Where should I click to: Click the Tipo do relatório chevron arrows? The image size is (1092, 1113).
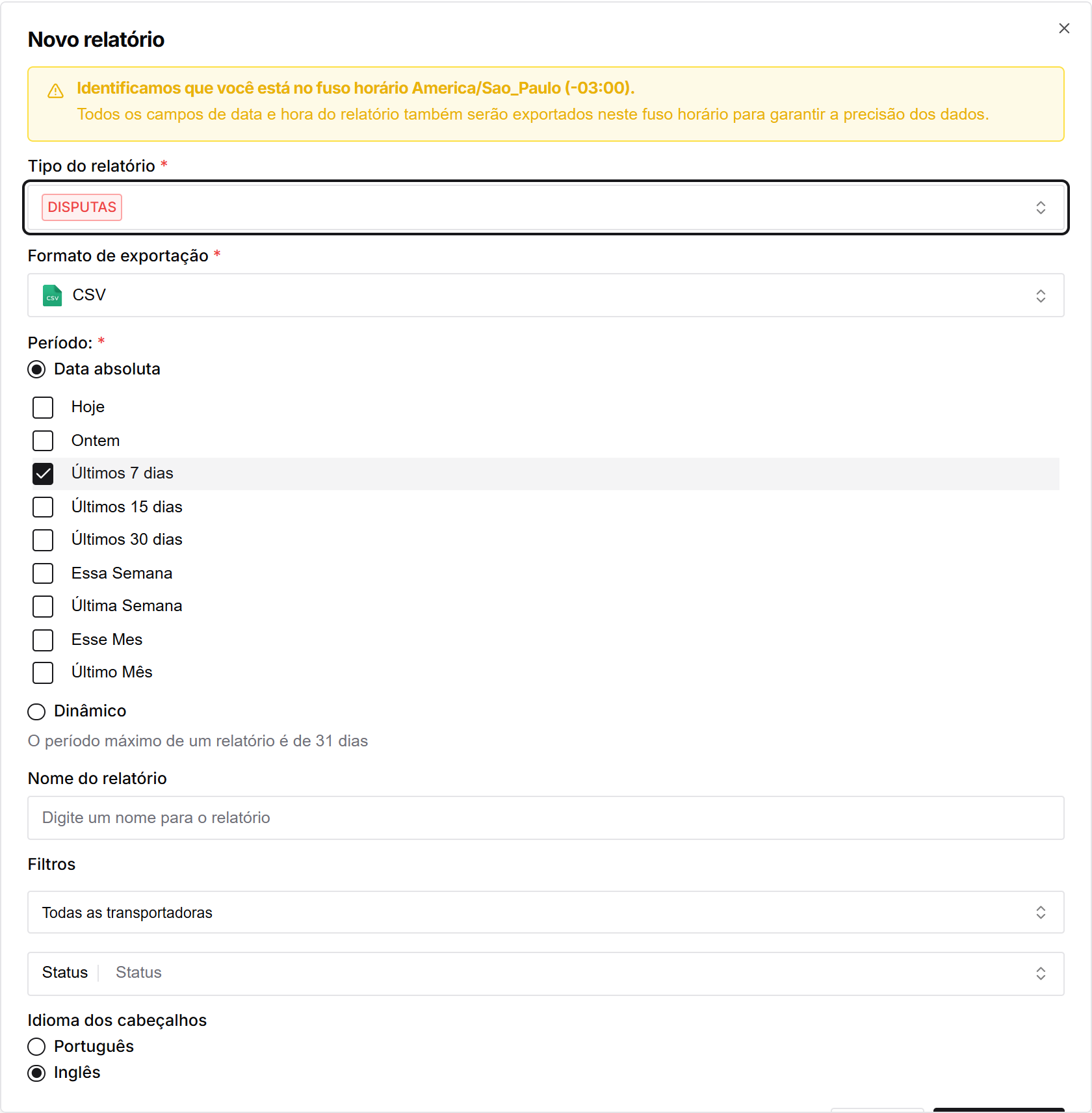point(1041,207)
